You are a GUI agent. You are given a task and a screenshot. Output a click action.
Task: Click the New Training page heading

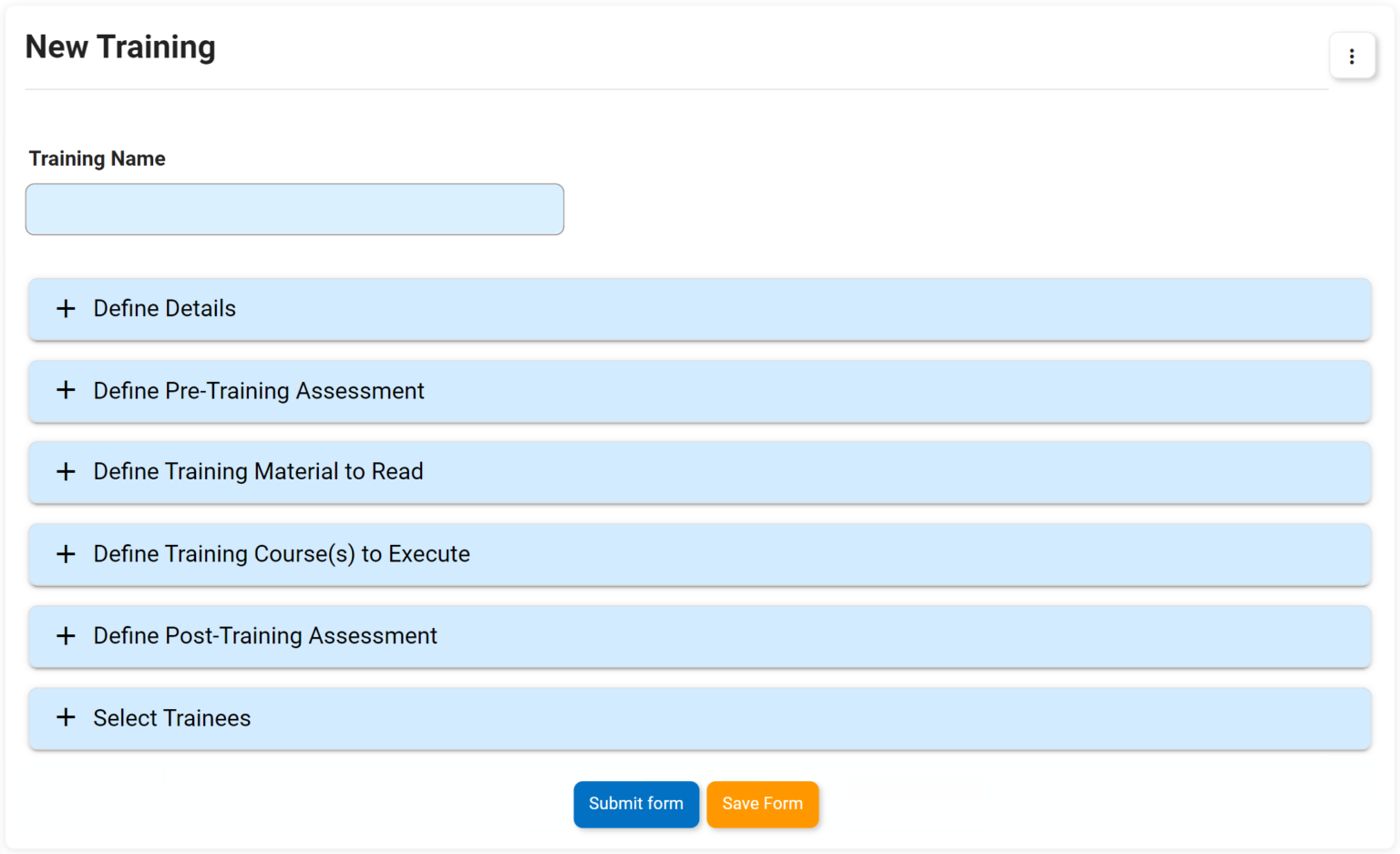point(120,47)
